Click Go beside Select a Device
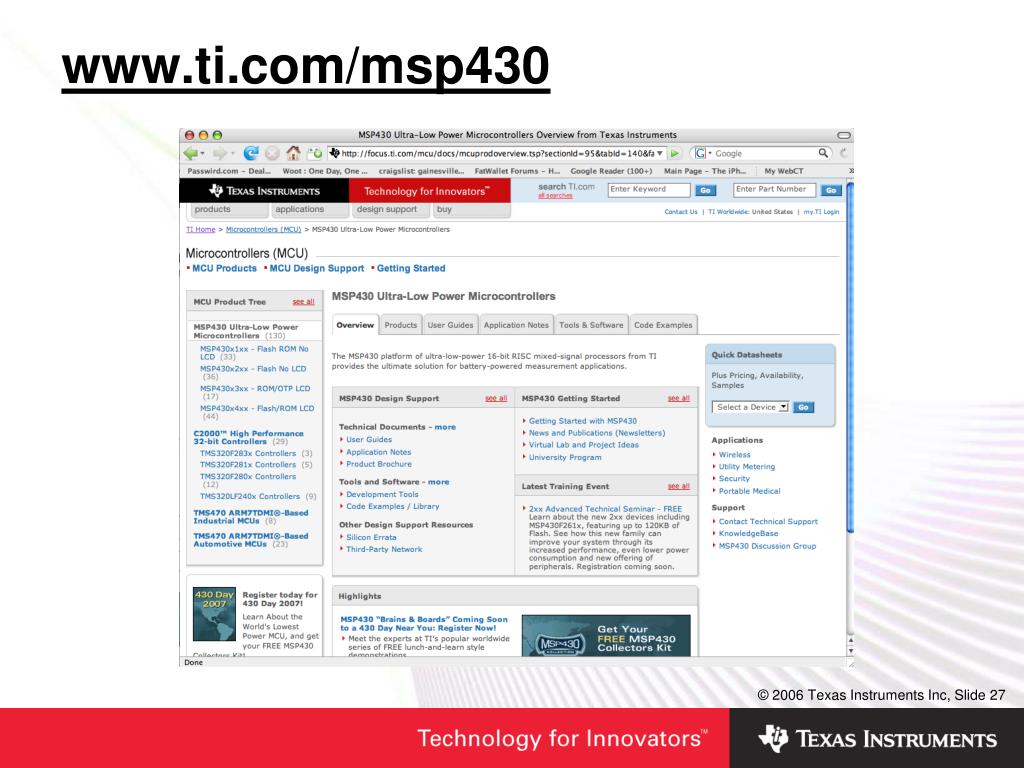The height and width of the screenshot is (768, 1024). pyautogui.click(x=803, y=407)
